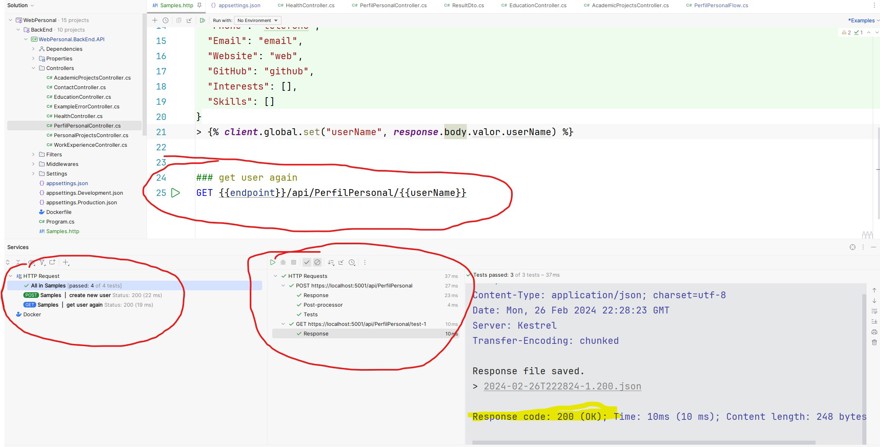This screenshot has height=447, width=880.
Task: Stop the running test session
Action: [294, 262]
